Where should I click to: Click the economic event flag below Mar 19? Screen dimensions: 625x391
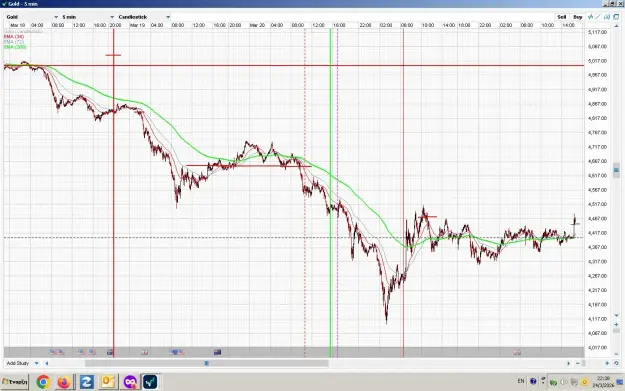(x=145, y=352)
